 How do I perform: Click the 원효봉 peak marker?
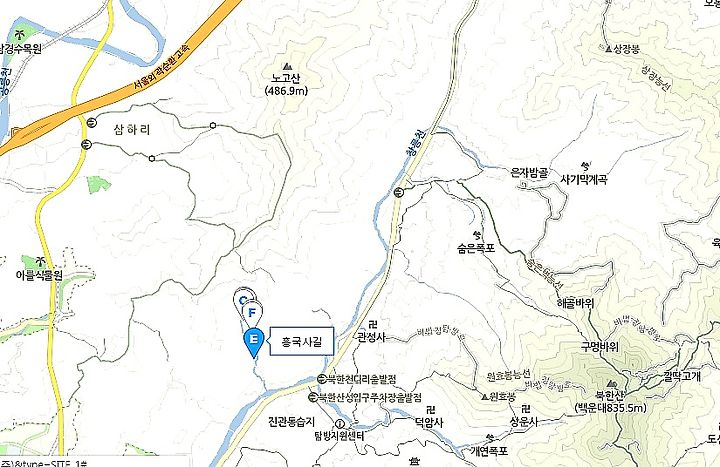coord(484,397)
